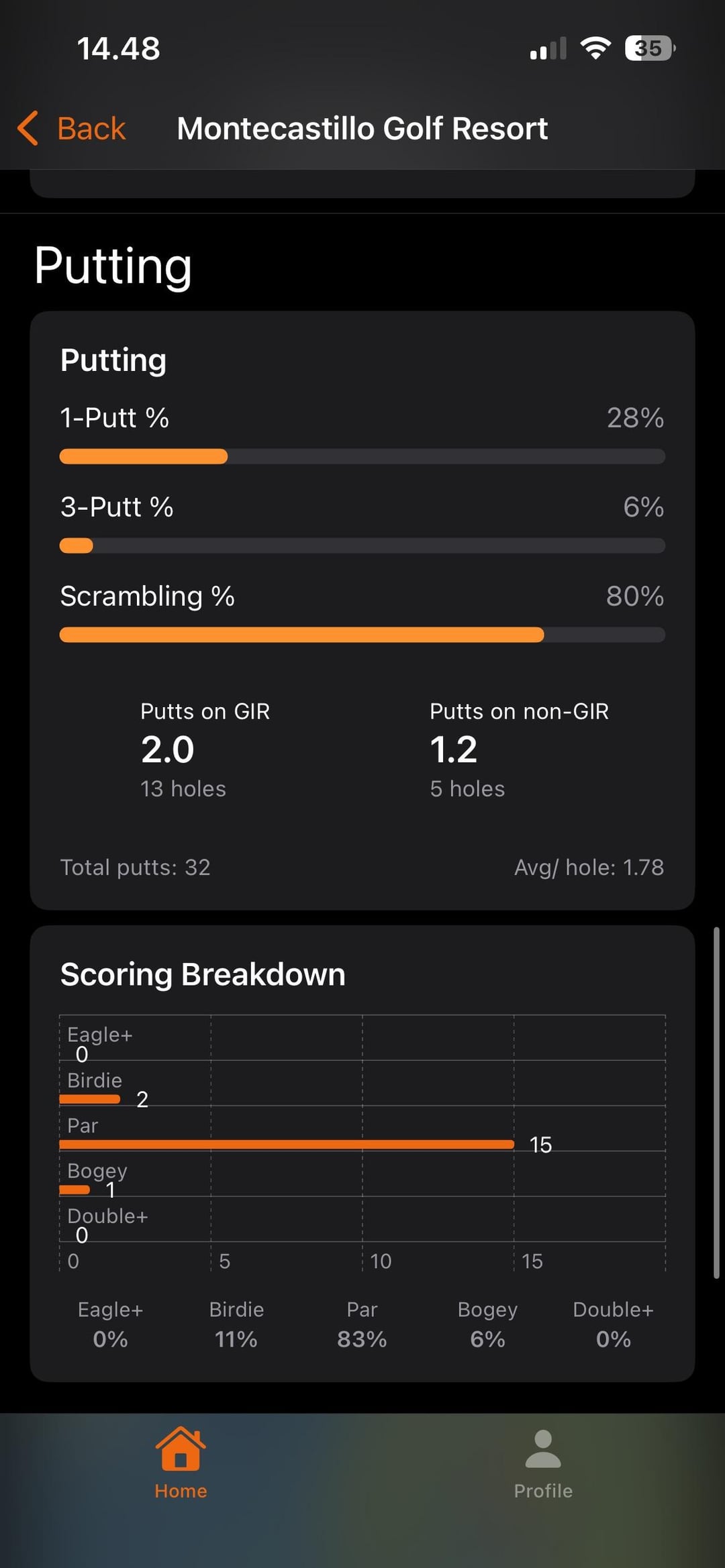This screenshot has height=1568, width=725.
Task: Click the vertical scrollbar on the right
Action: pos(716,1102)
